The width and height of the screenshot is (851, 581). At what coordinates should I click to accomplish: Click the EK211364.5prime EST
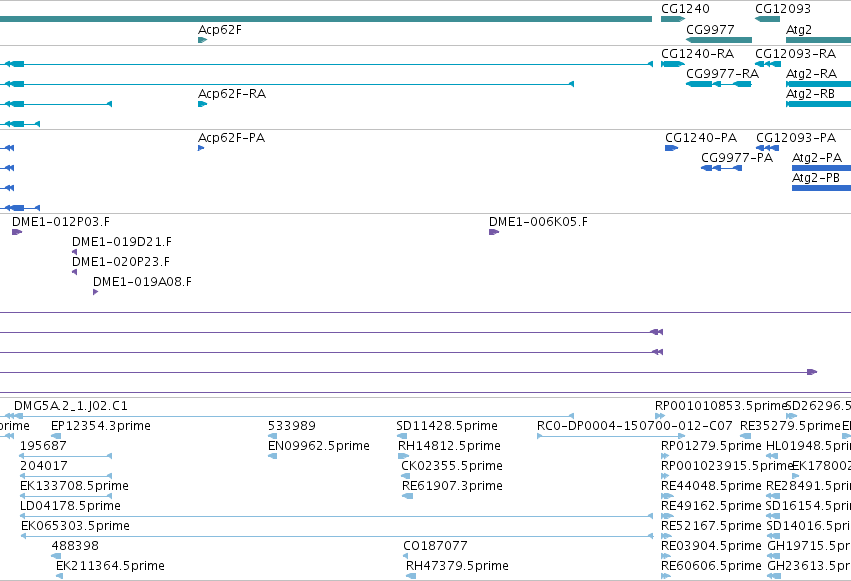[x=59, y=576]
